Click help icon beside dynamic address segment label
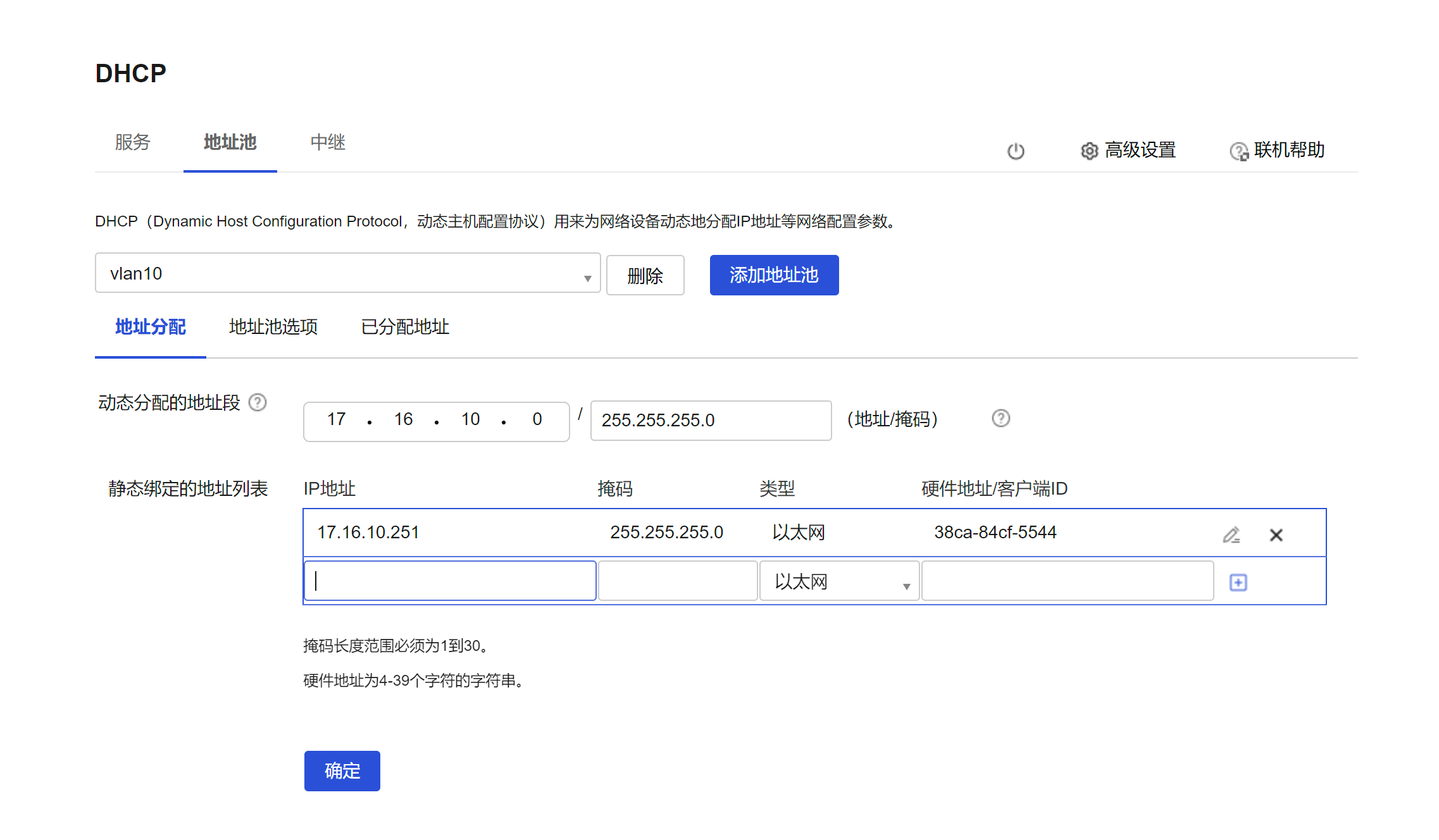 pos(258,402)
